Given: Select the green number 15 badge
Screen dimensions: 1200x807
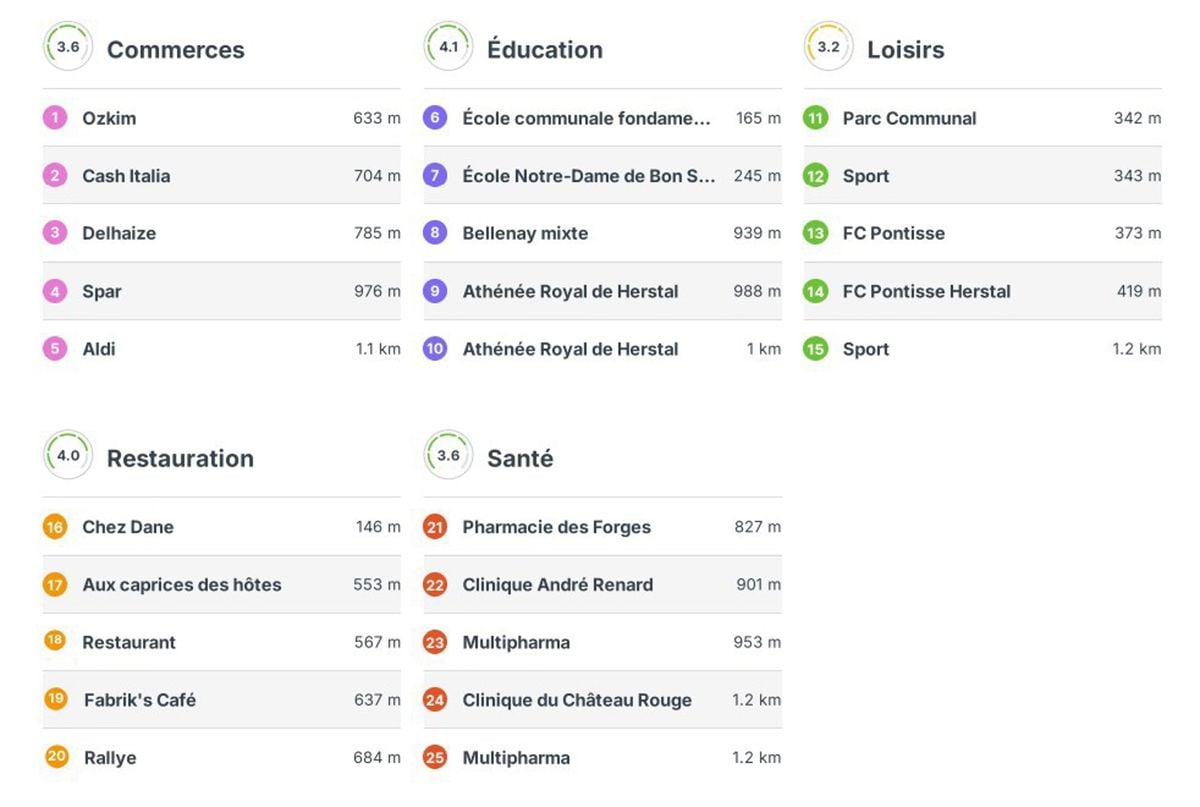Looking at the screenshot, I should pyautogui.click(x=816, y=349).
